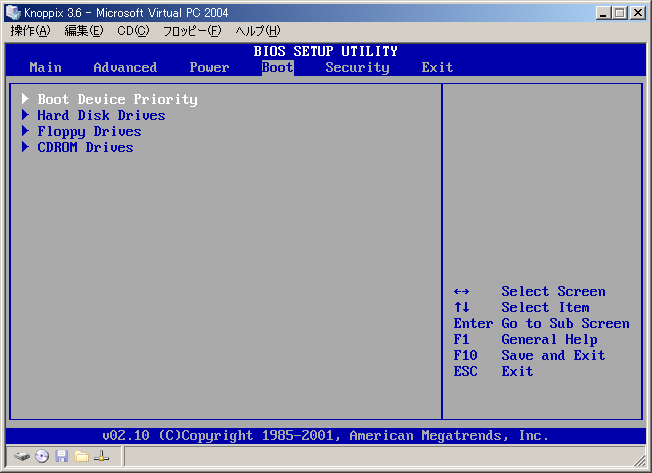Image resolution: width=652 pixels, height=473 pixels.
Task: Expand the Boot Device Priority submenu
Action: point(117,99)
